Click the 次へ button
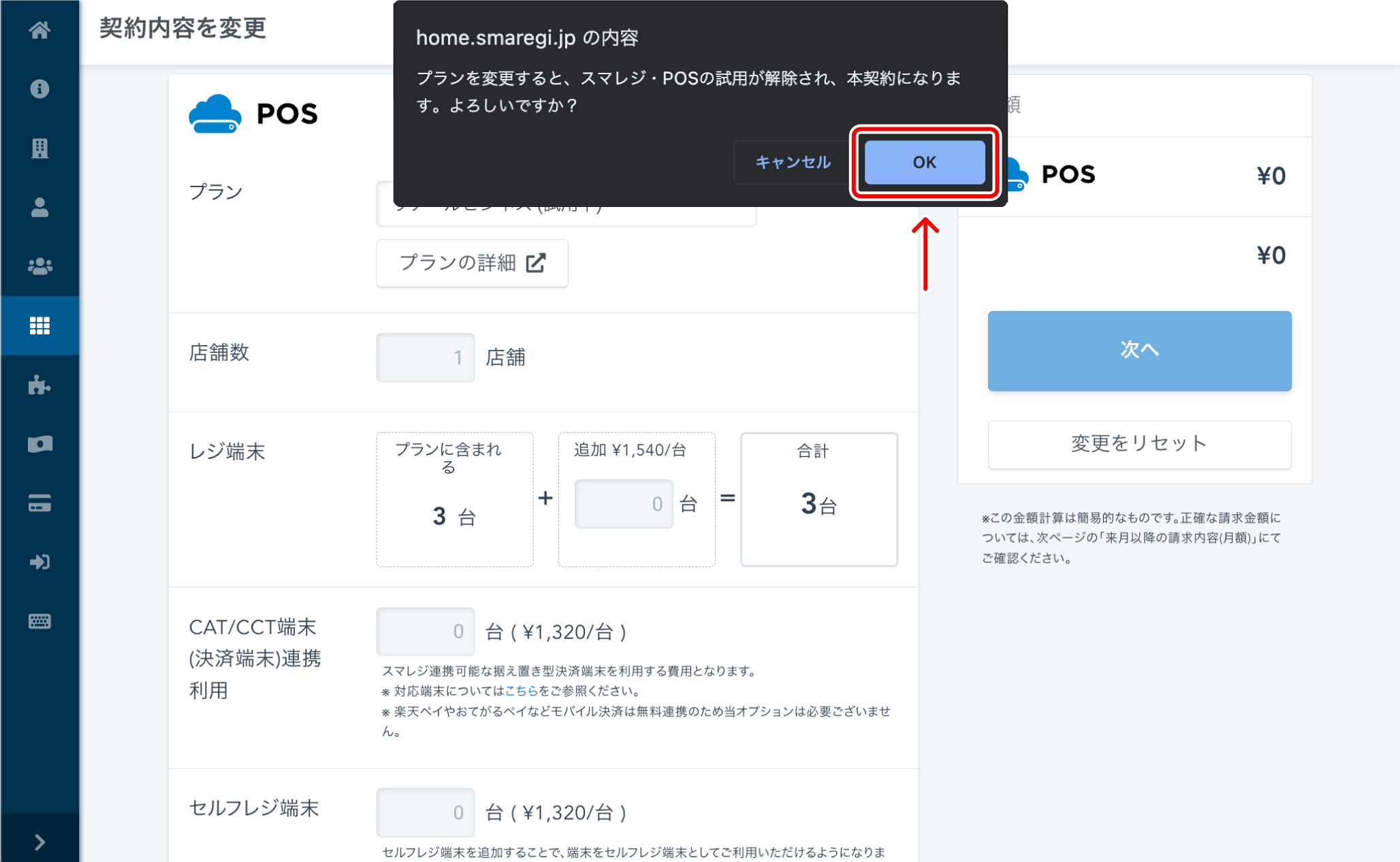The image size is (1400, 862). (x=1139, y=351)
